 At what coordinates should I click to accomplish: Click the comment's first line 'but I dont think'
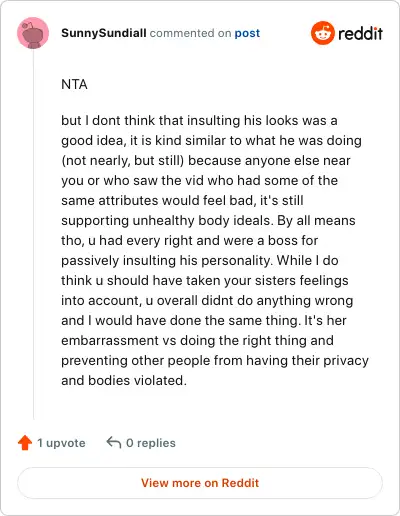(x=199, y=120)
